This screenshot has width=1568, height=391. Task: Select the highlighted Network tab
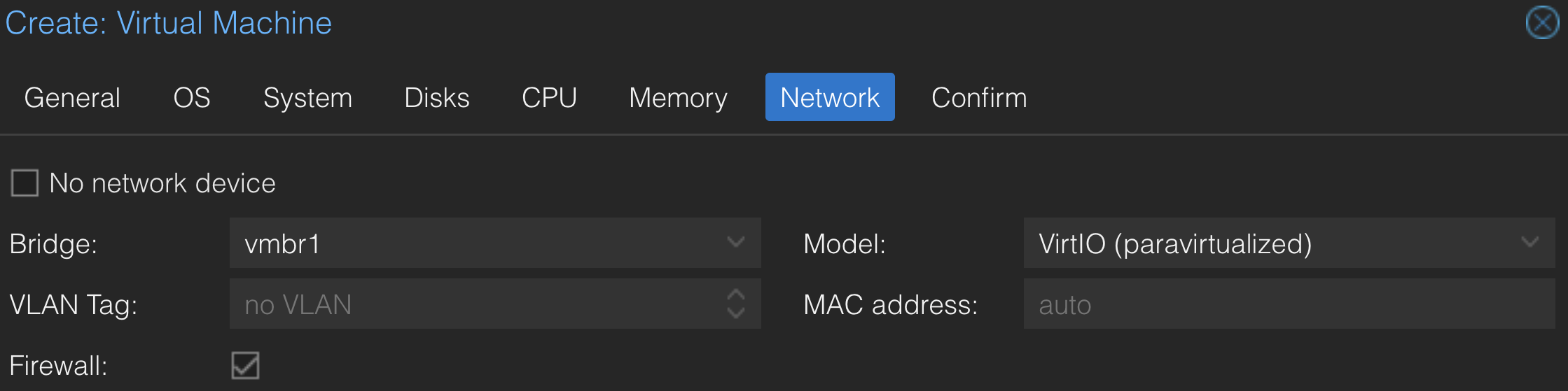pyautogui.click(x=830, y=97)
